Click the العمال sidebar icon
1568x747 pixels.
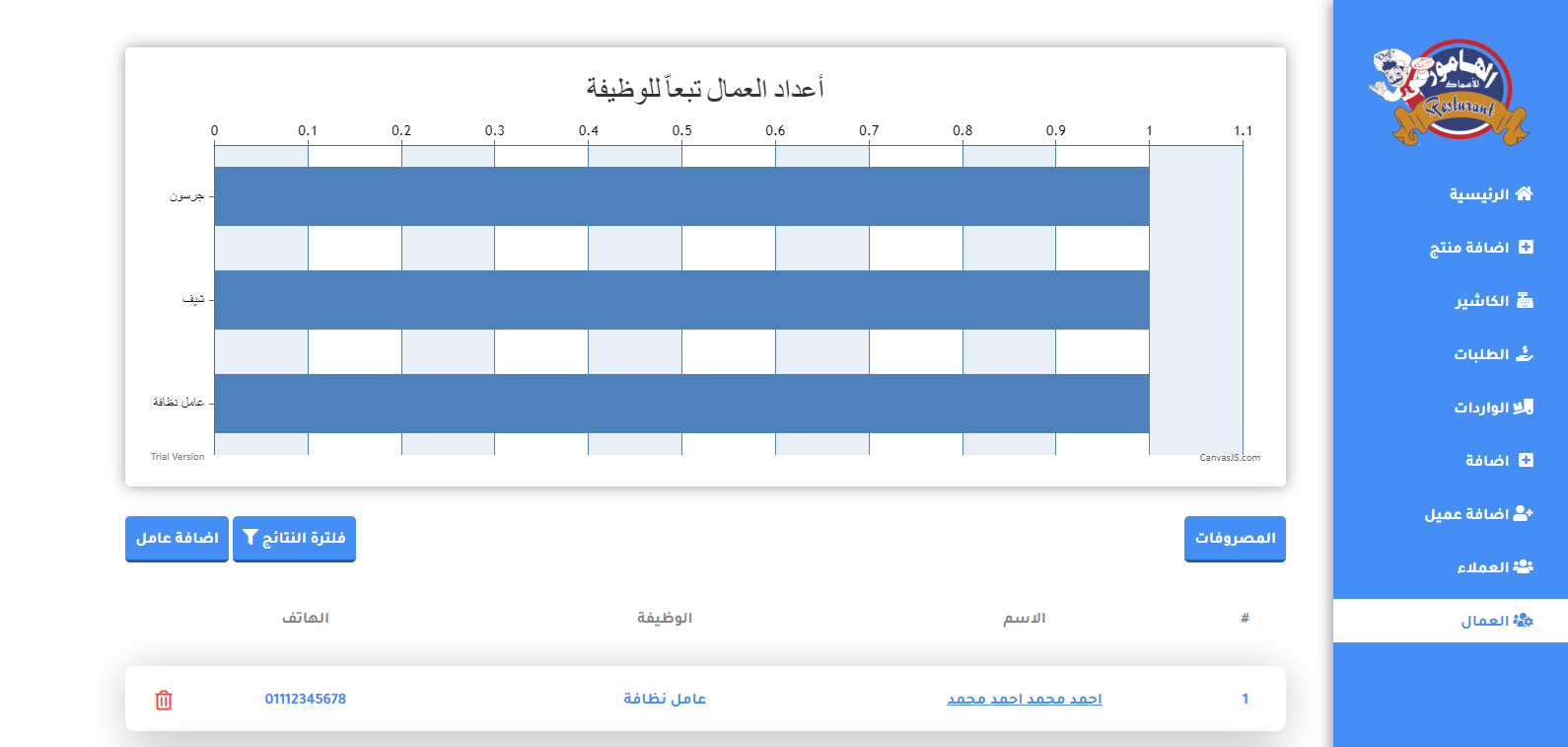pyautogui.click(x=1523, y=620)
